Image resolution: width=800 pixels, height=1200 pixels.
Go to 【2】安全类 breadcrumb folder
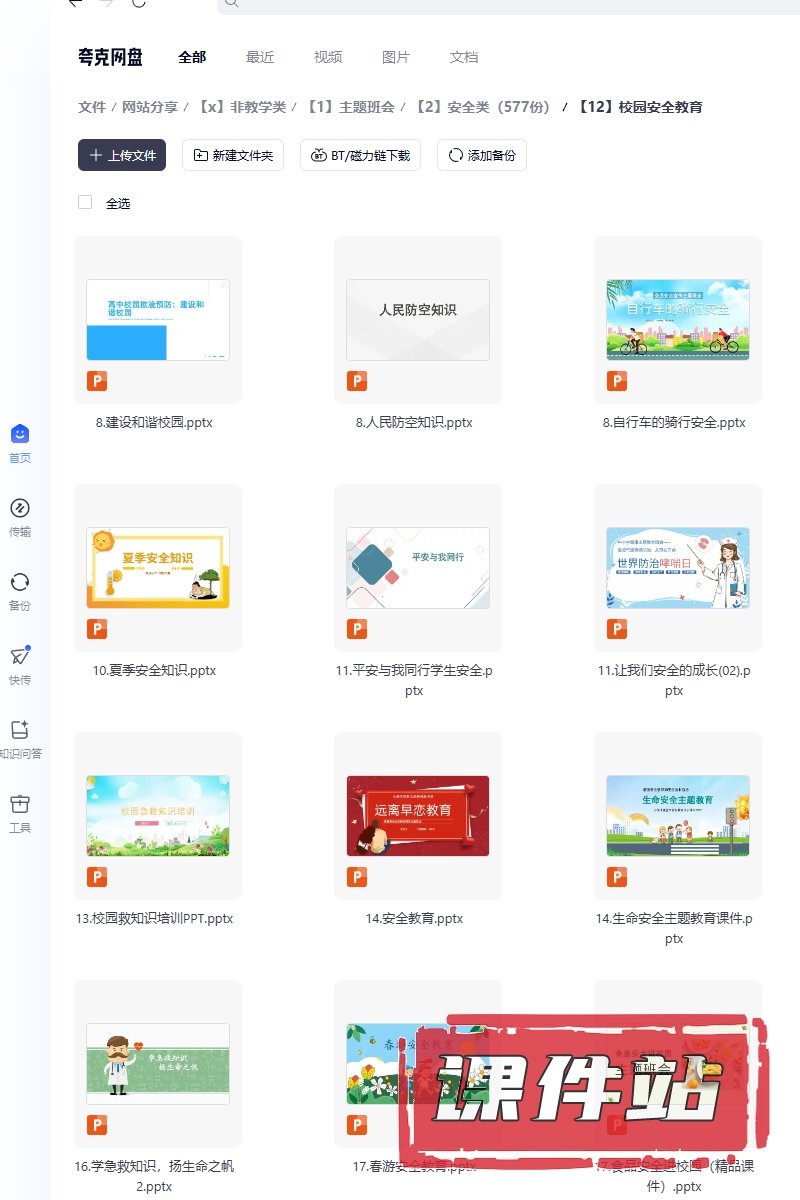point(484,107)
